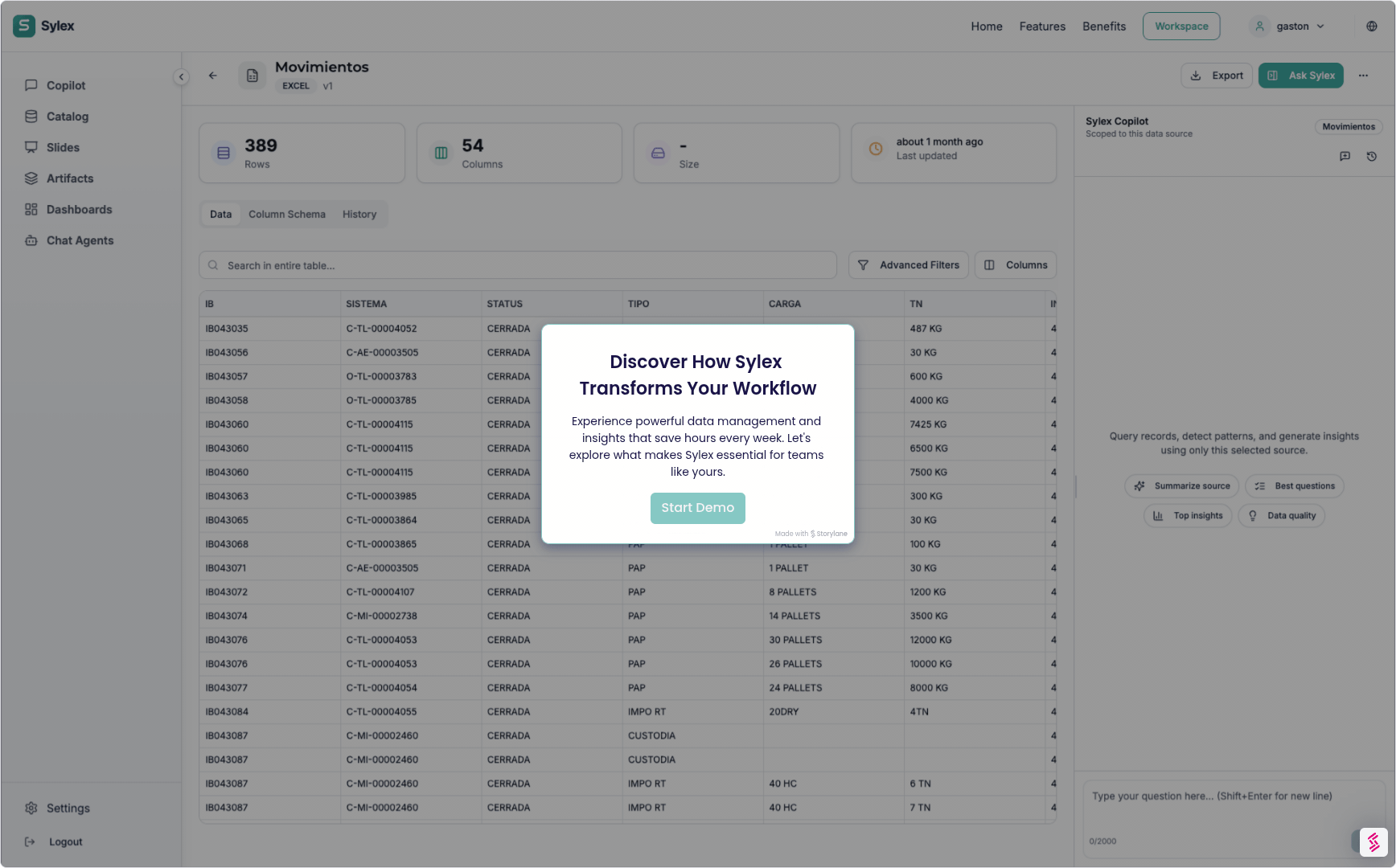Open Features in top navigation

point(1042,27)
